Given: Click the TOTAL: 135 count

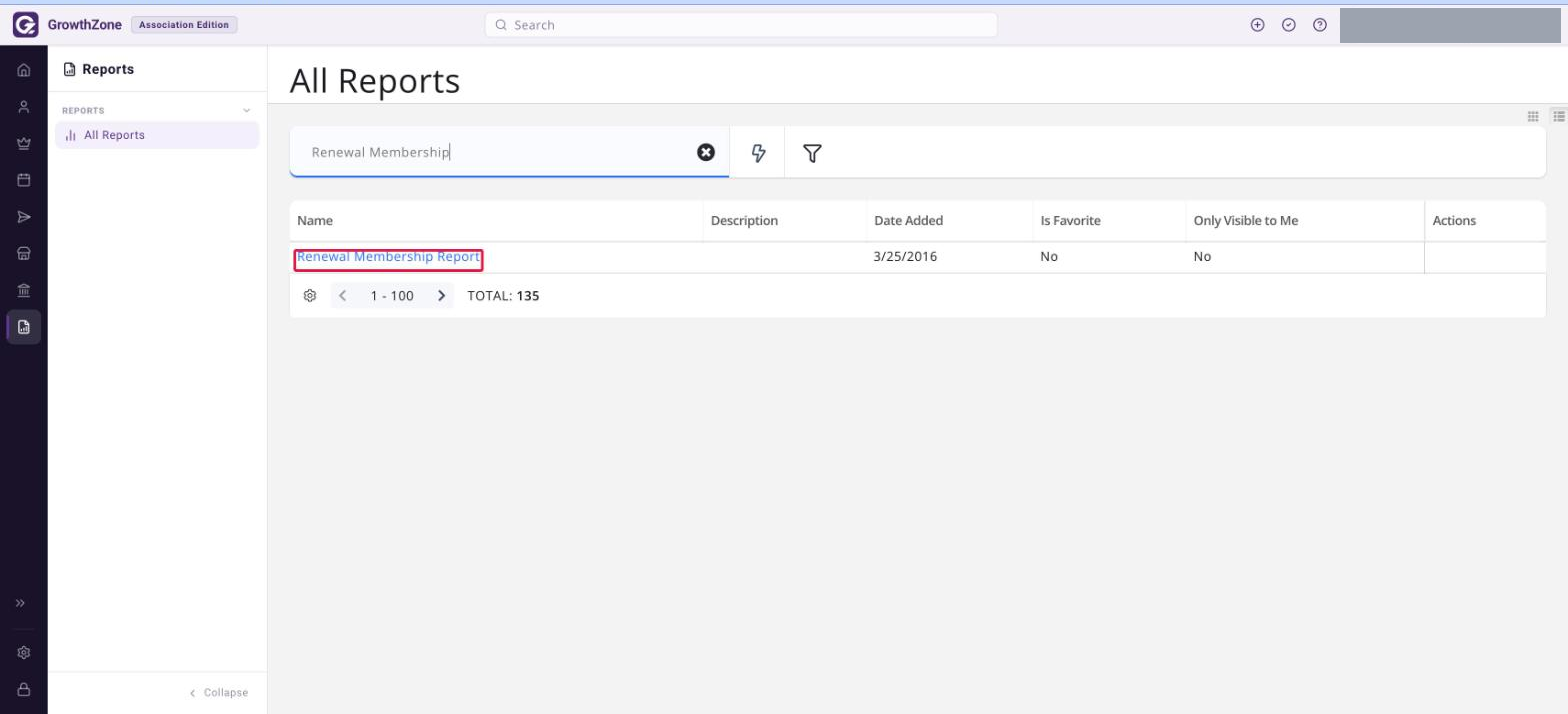Looking at the screenshot, I should pos(503,296).
